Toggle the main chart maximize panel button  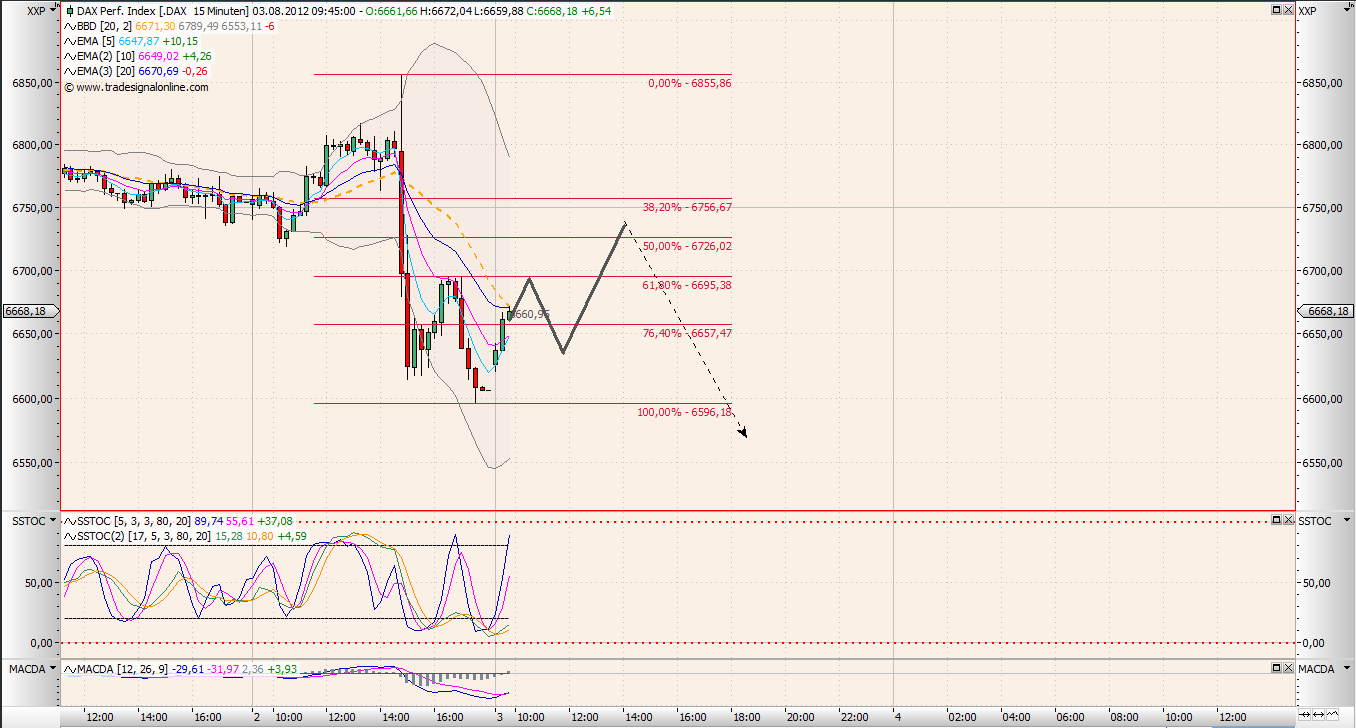(x=1276, y=9)
